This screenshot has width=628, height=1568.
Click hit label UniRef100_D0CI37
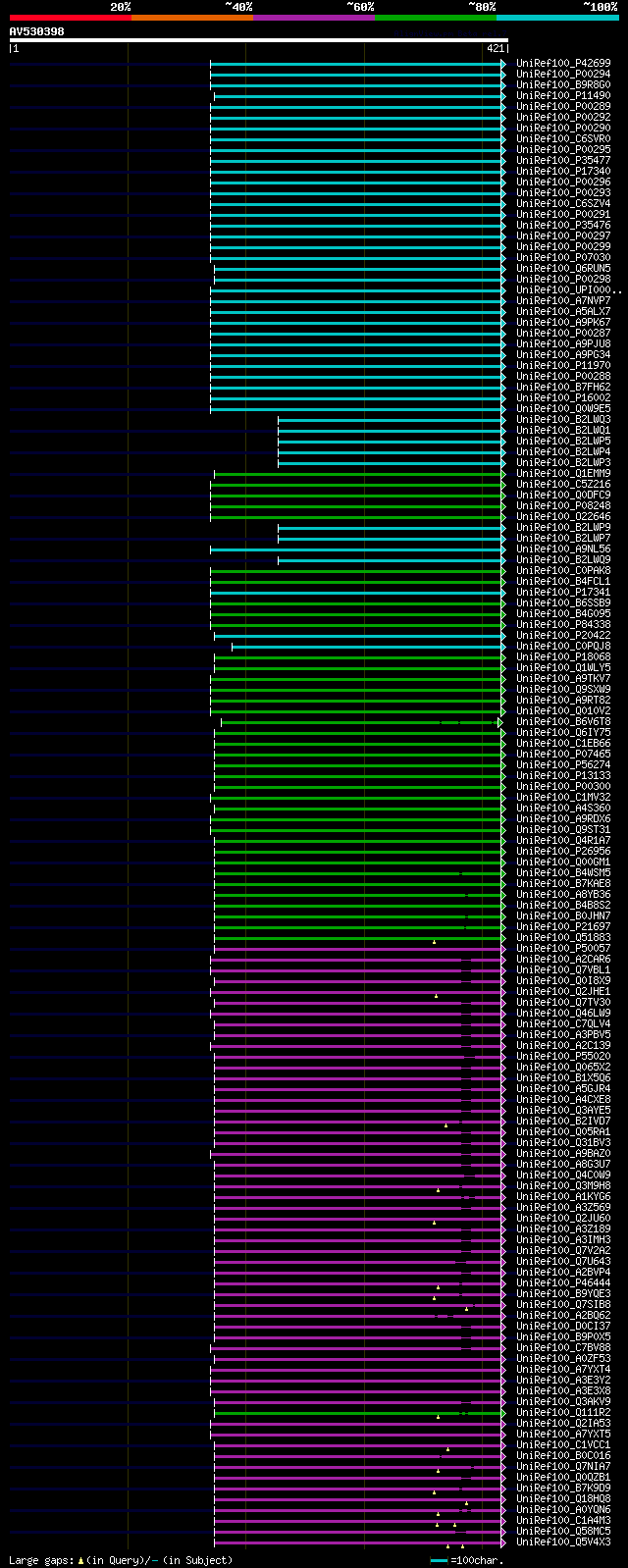[x=563, y=1326]
